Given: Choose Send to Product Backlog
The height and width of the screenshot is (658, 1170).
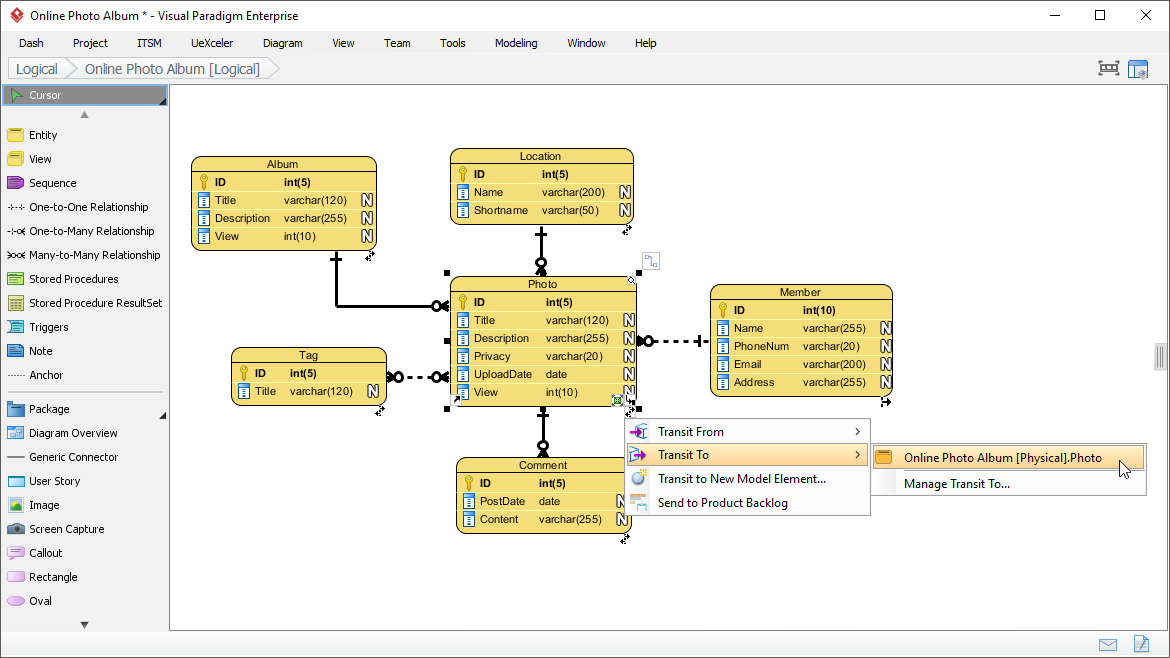Looking at the screenshot, I should click(748, 503).
